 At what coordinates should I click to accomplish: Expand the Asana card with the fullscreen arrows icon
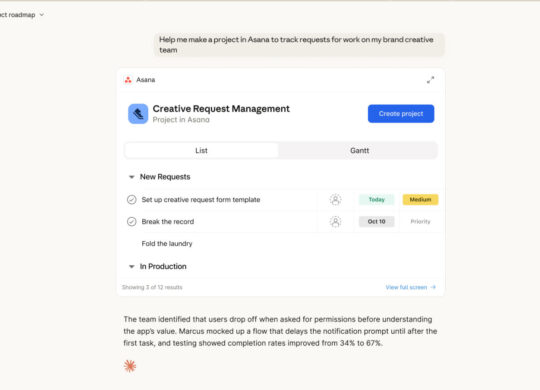(x=430, y=80)
